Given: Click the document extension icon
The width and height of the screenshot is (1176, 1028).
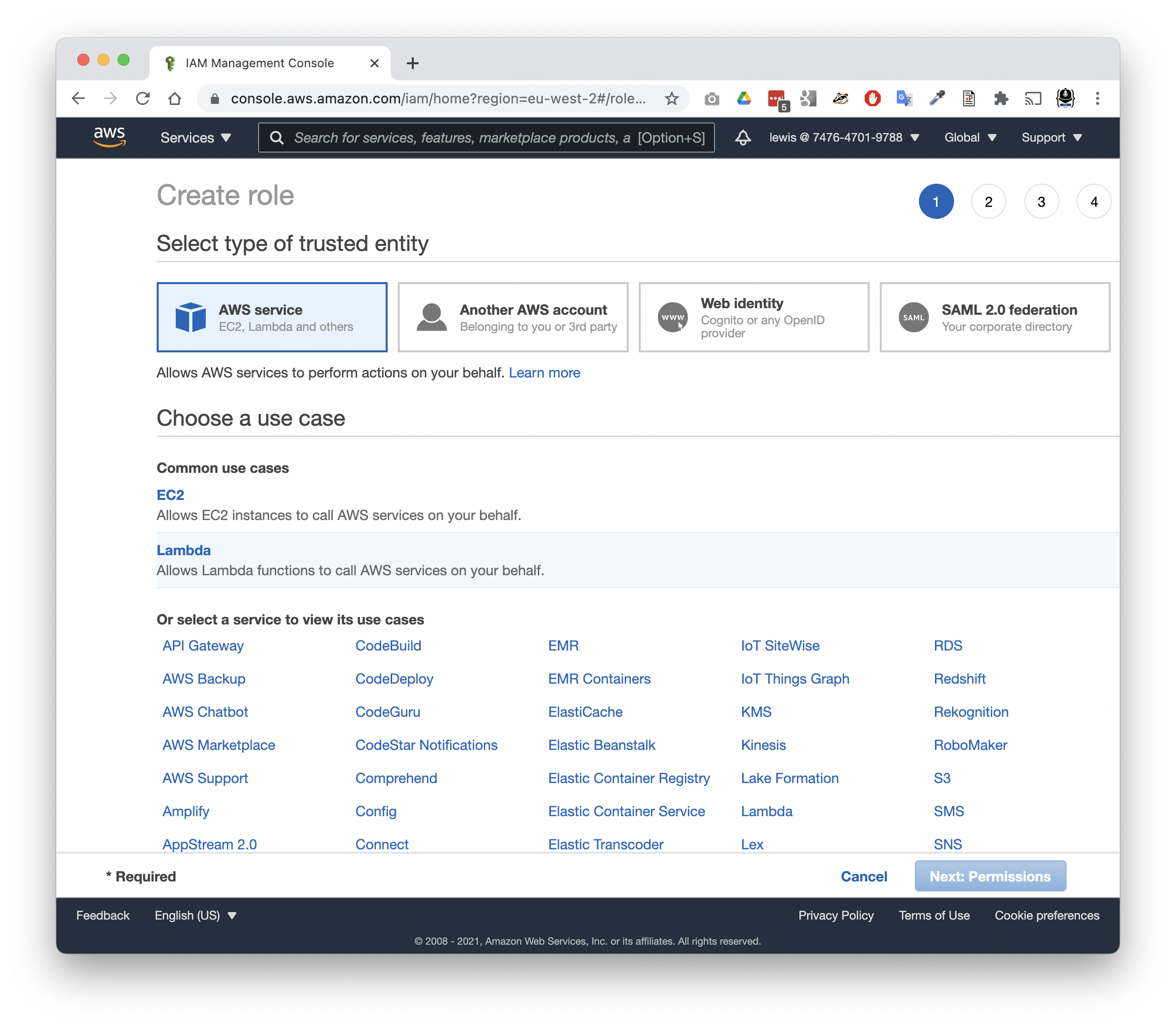Looking at the screenshot, I should [x=969, y=99].
